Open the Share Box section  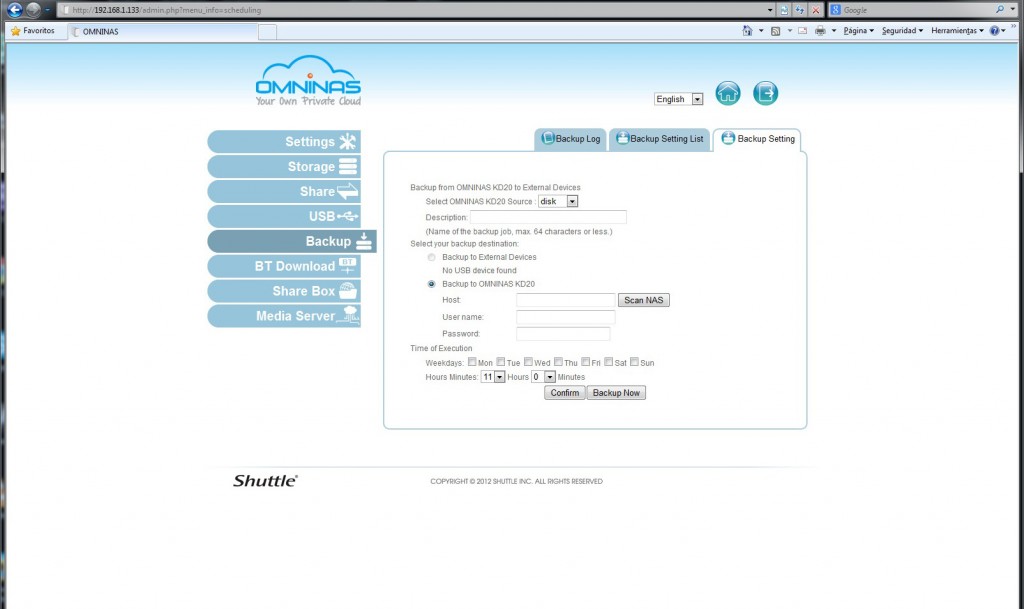click(284, 291)
